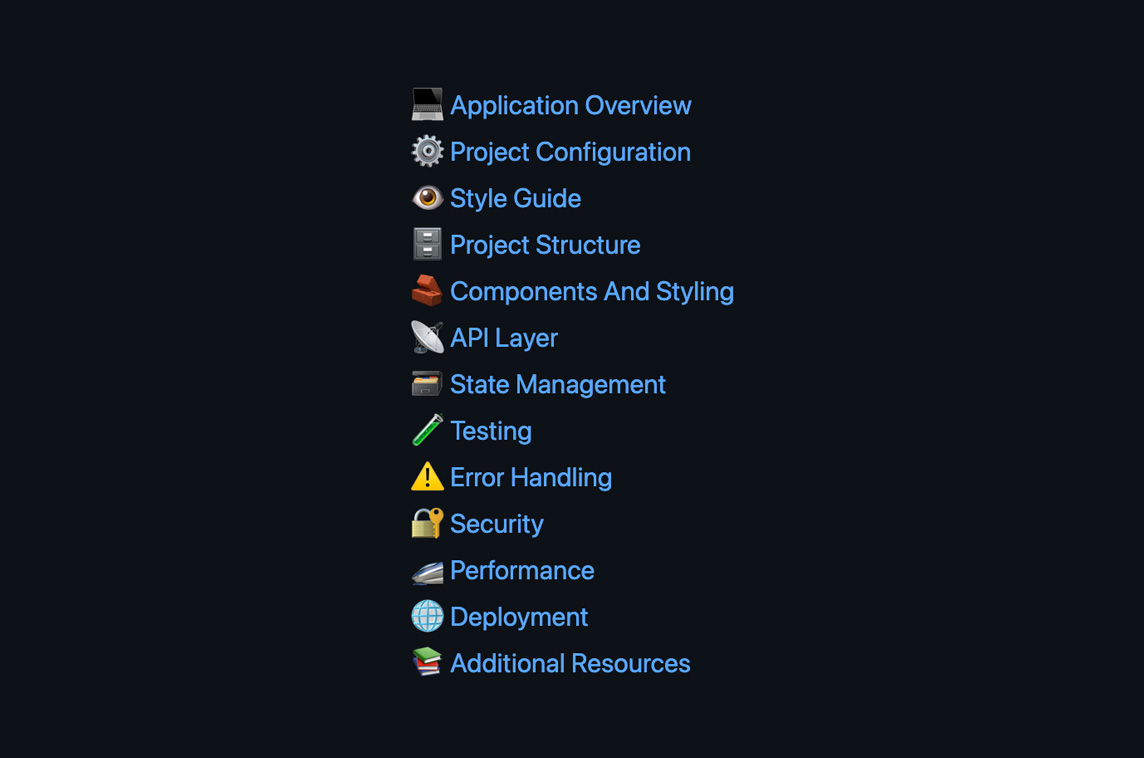Click the padlock icon beside Security

428,523
